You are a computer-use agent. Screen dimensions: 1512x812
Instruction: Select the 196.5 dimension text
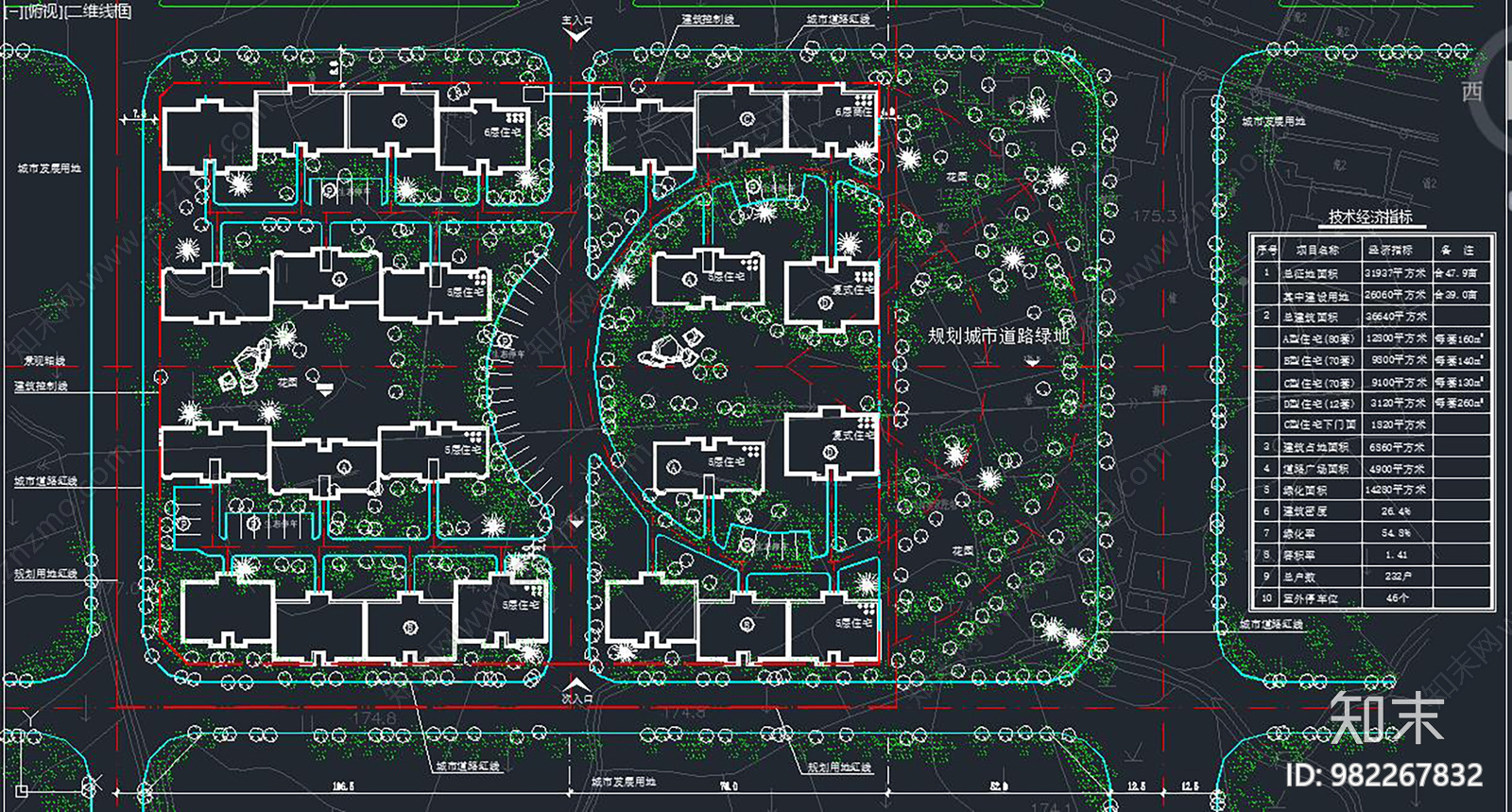pos(343,786)
